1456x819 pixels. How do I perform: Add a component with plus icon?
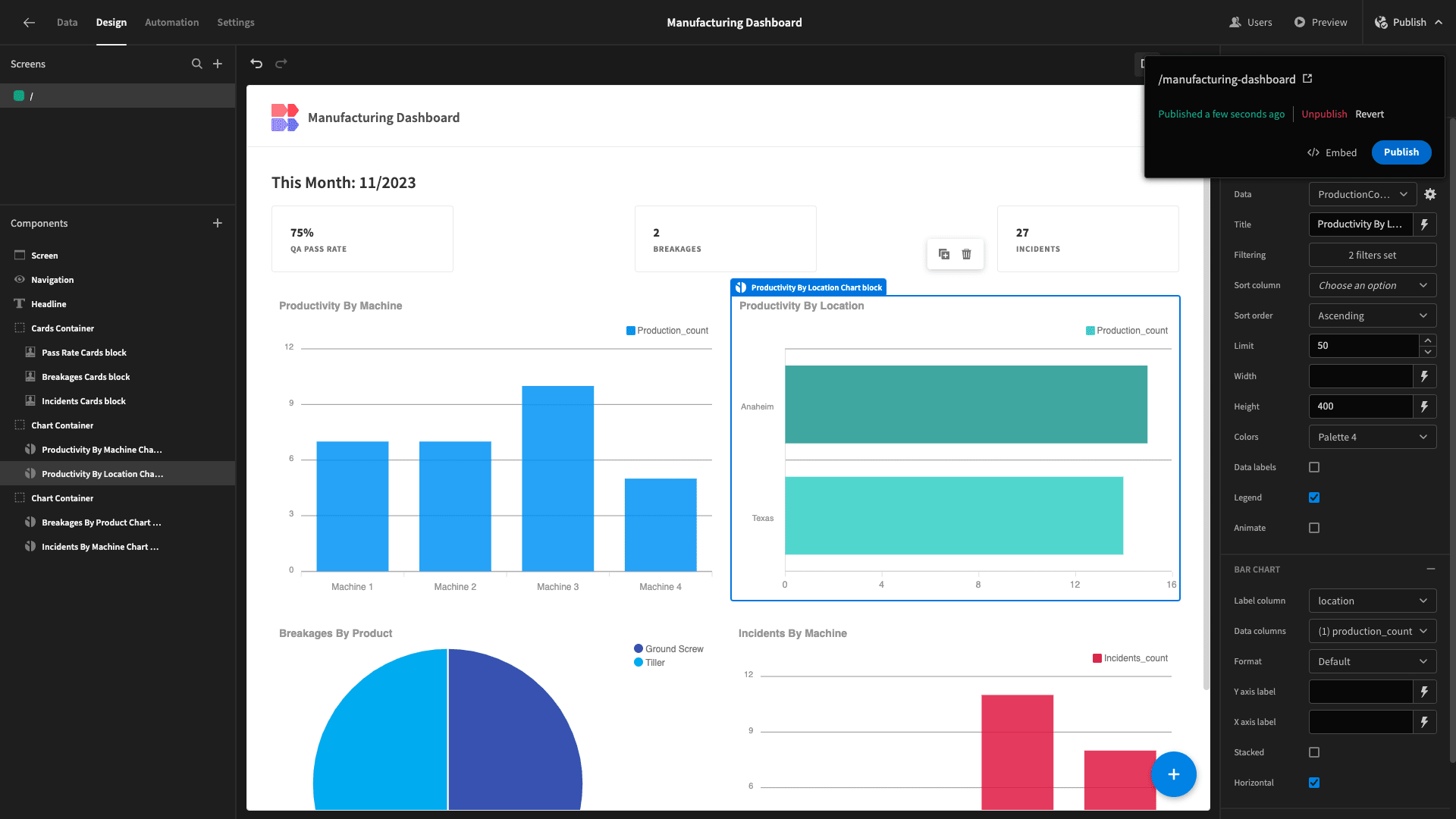click(x=218, y=223)
